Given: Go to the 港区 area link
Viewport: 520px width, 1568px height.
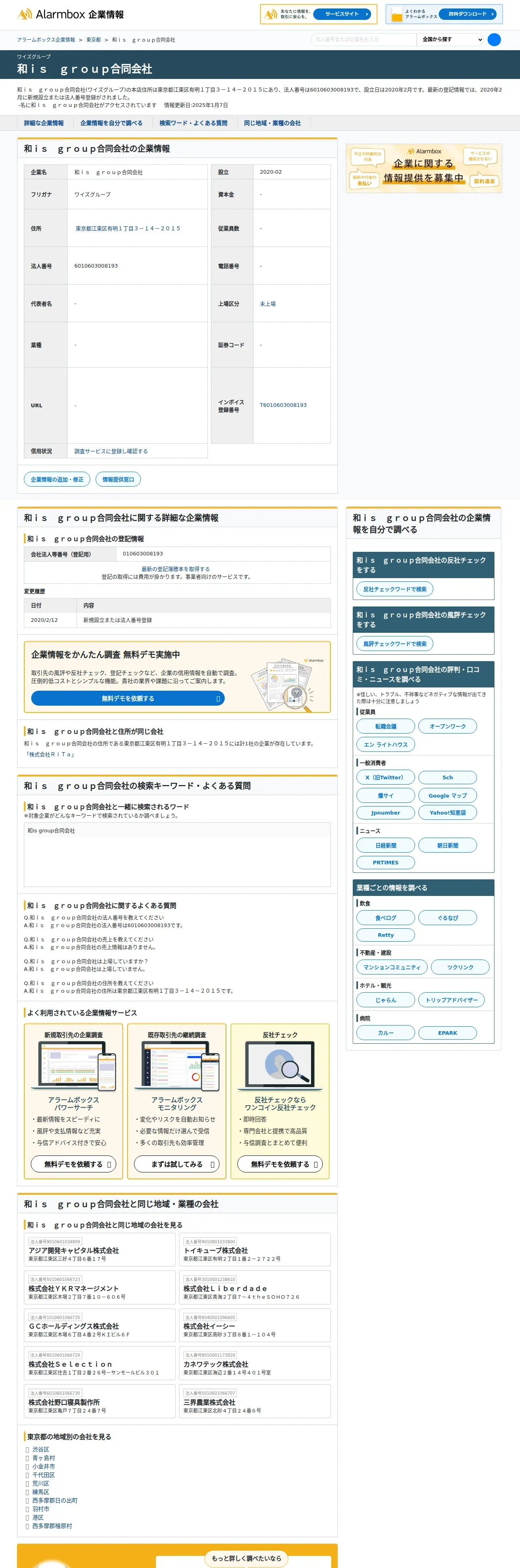Looking at the screenshot, I should coord(38,1518).
